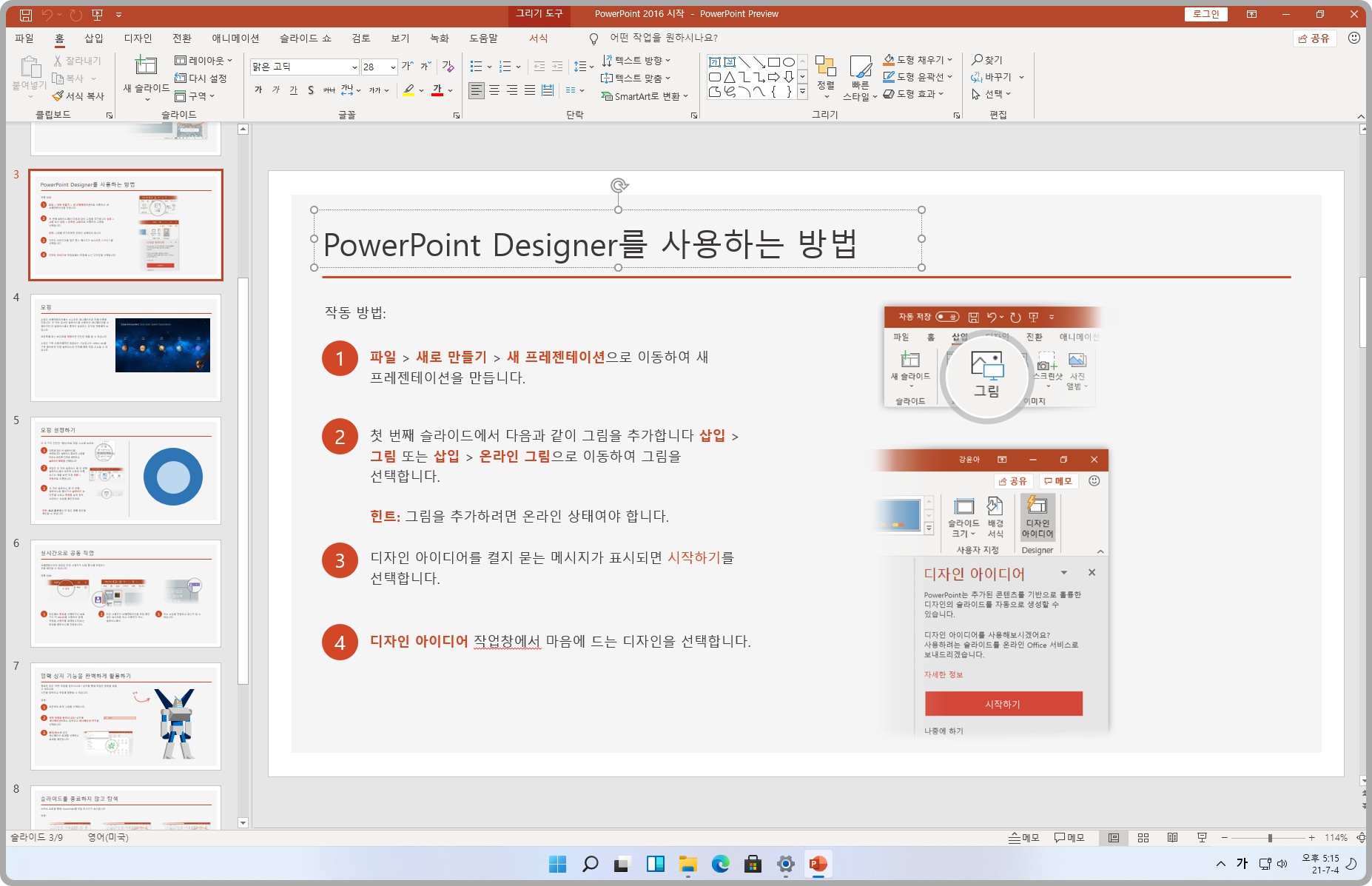Fit slide to current window icon
This screenshot has width=1372, height=886.
pyautogui.click(x=1360, y=838)
